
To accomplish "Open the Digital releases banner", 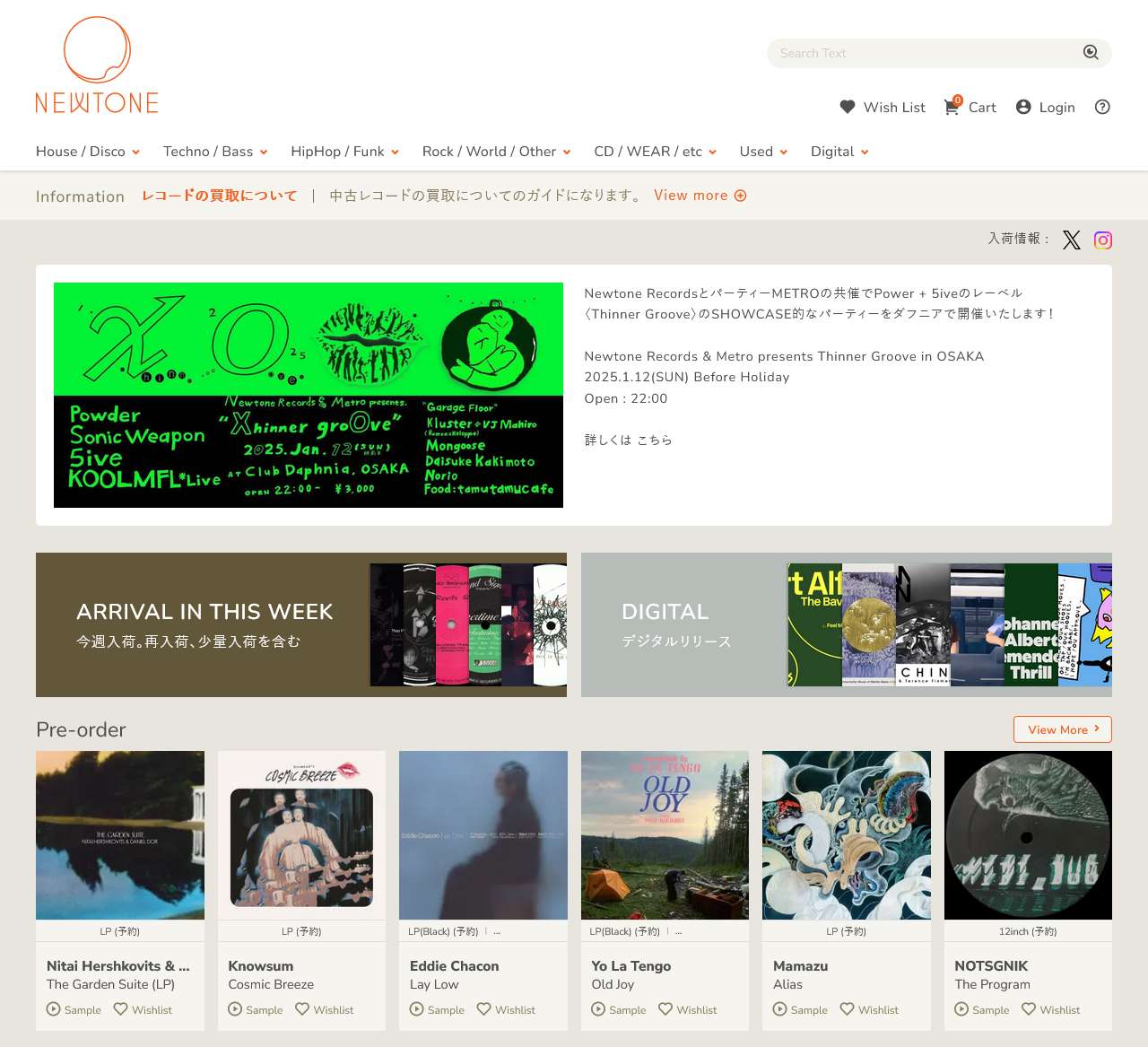I will click(x=847, y=624).
